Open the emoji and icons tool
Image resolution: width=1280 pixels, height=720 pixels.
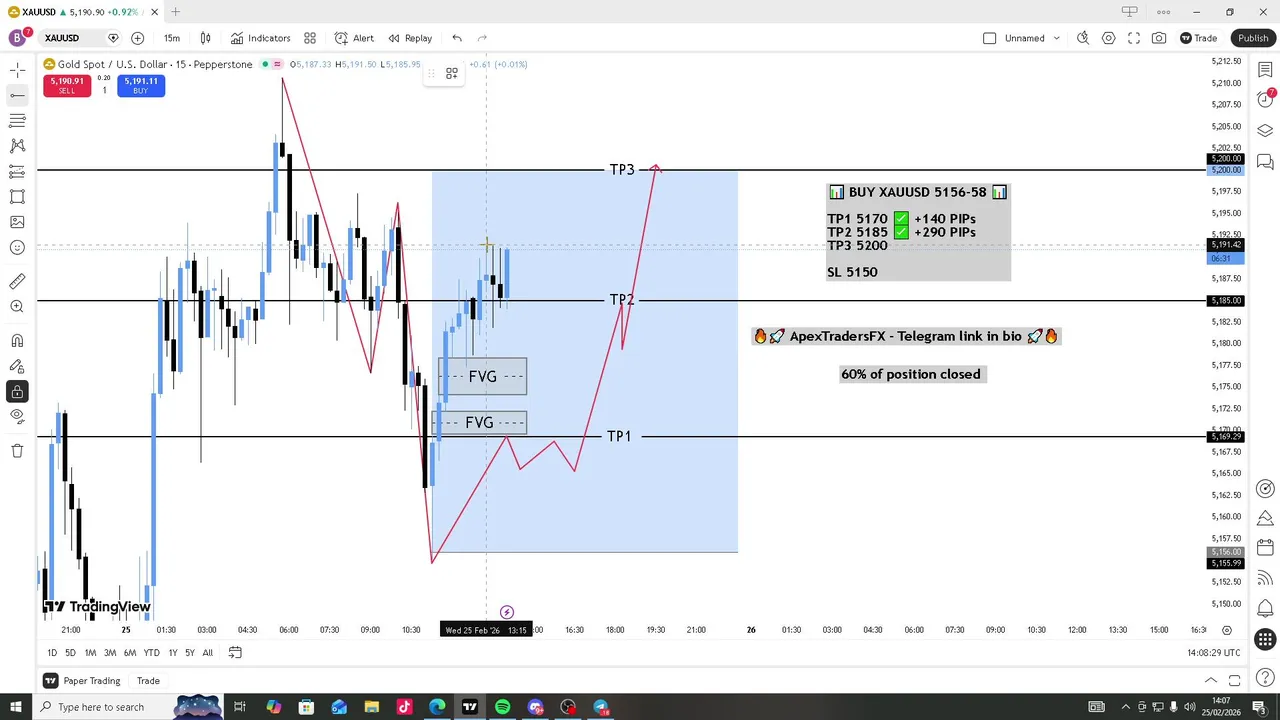[17, 248]
